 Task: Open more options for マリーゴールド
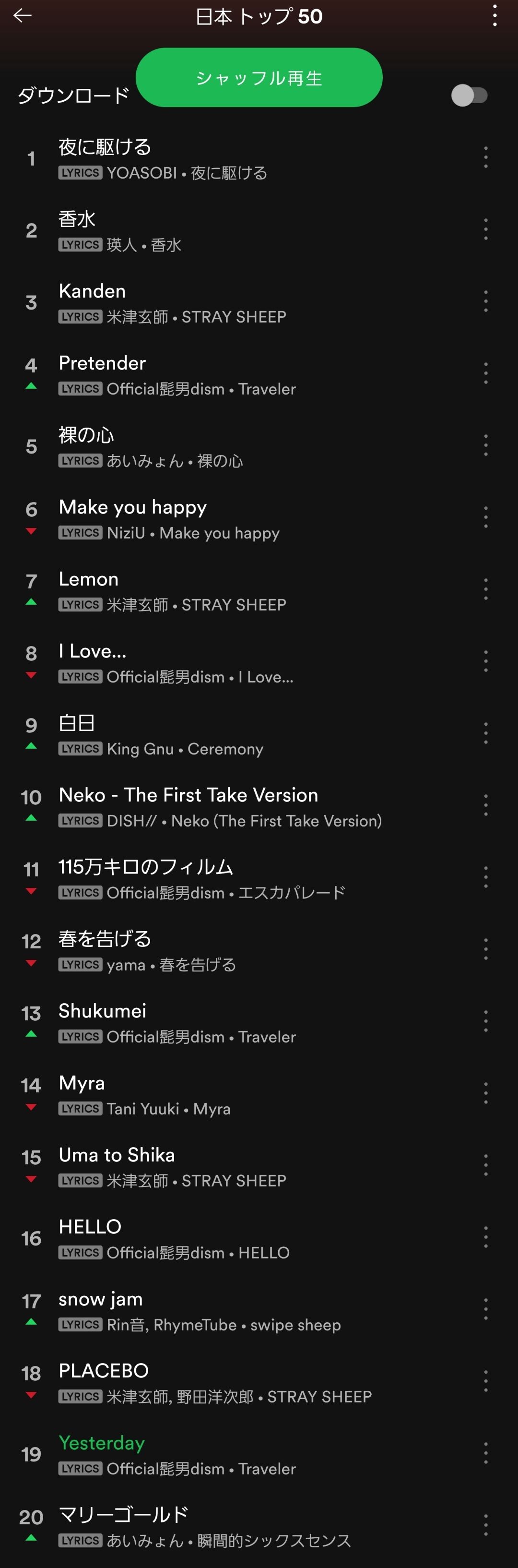click(485, 1525)
